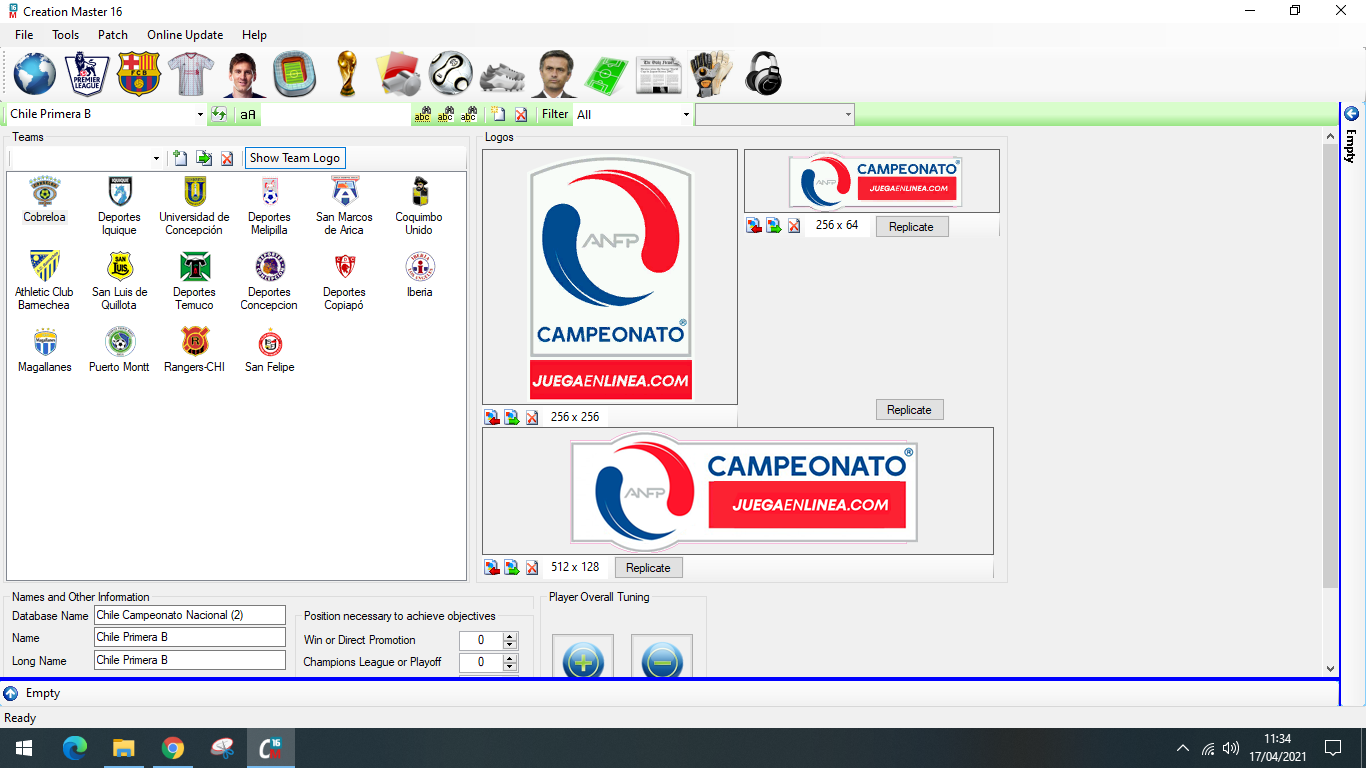The width and height of the screenshot is (1366, 768).
Task: Select the Rangers-CHI team
Action: click(x=194, y=350)
